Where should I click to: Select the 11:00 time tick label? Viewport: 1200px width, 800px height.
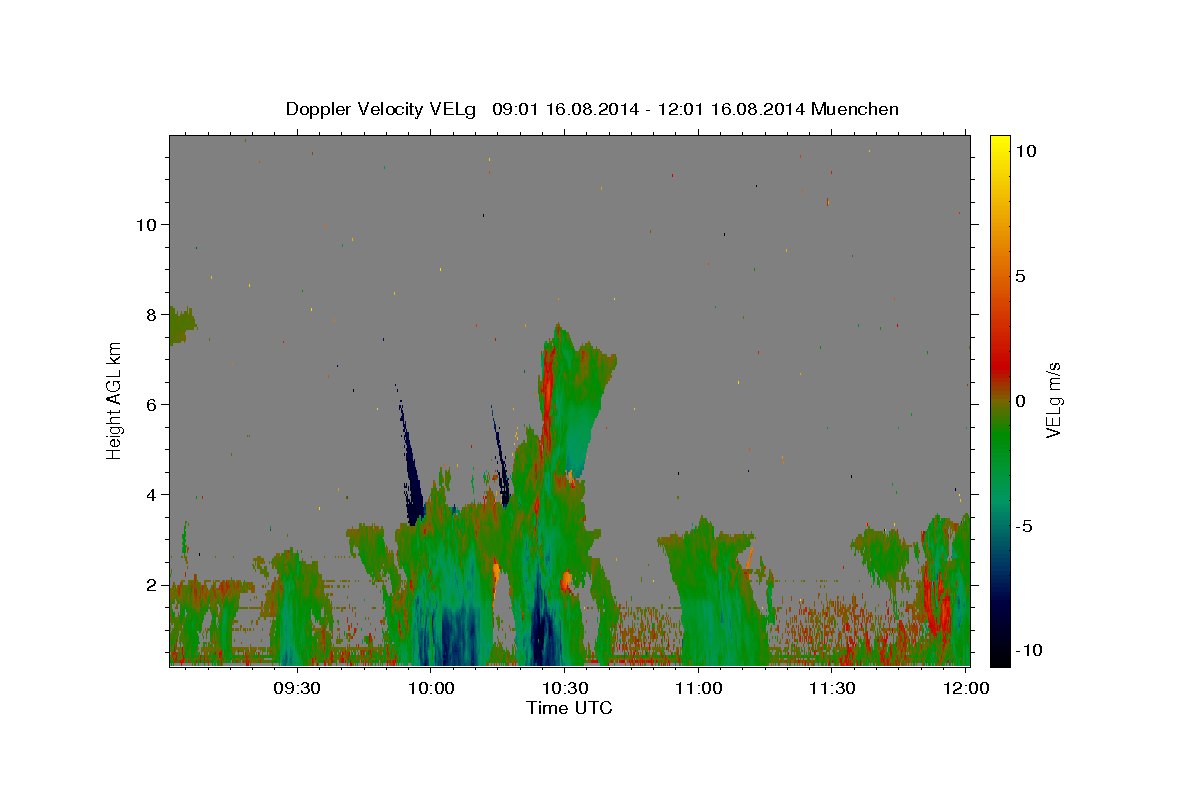(x=698, y=688)
